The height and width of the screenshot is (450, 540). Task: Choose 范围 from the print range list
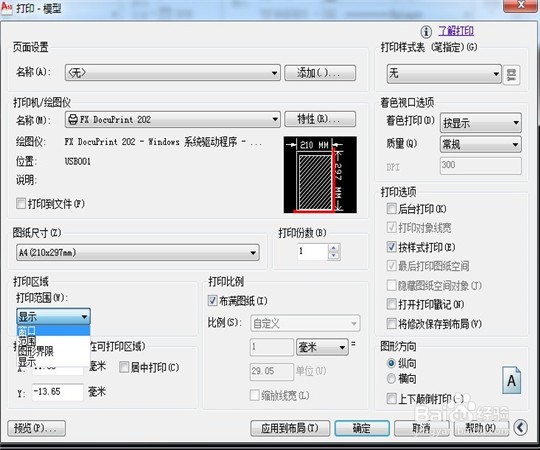coord(53,341)
